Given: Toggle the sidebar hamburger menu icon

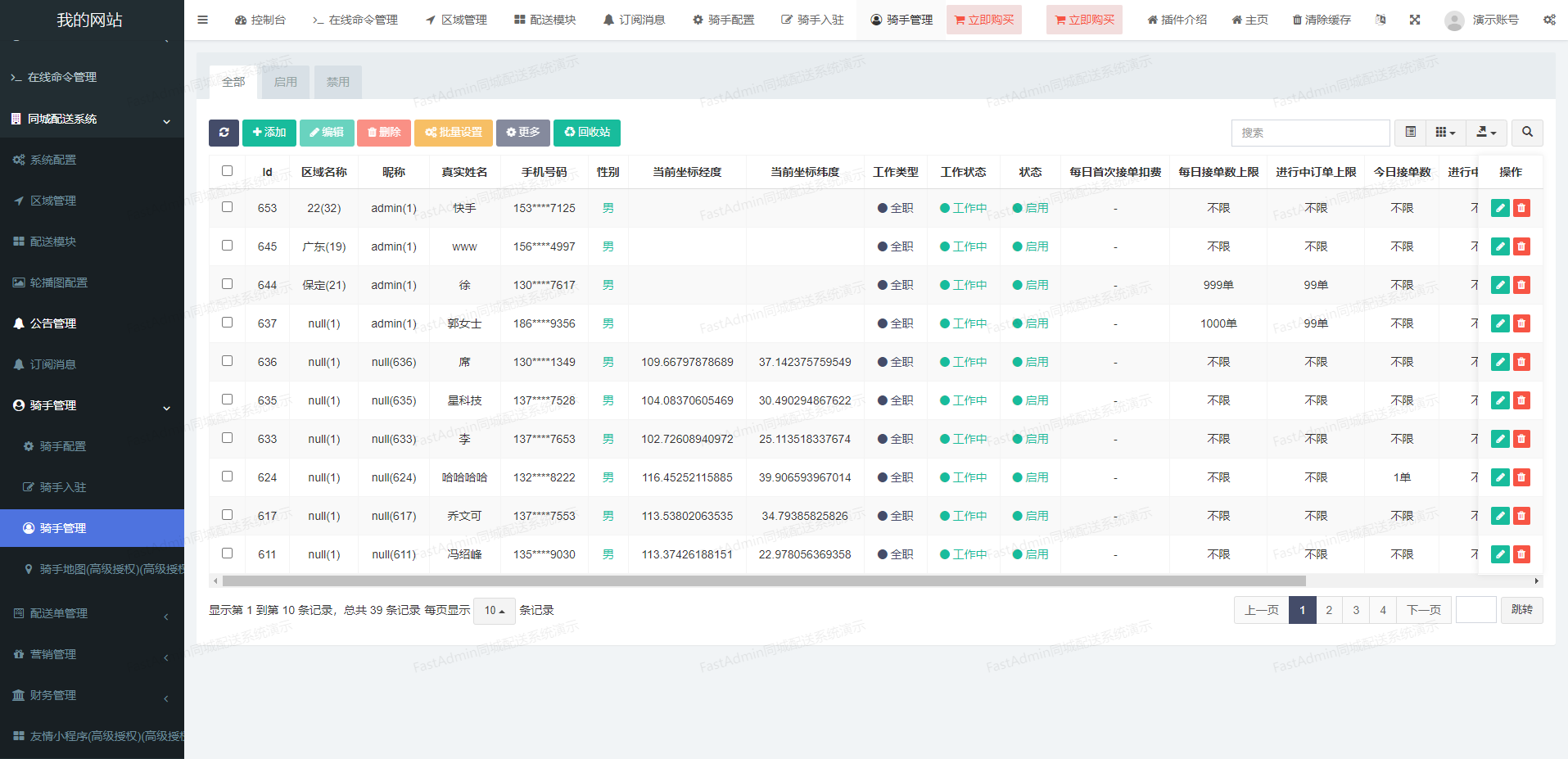Looking at the screenshot, I should point(203,20).
